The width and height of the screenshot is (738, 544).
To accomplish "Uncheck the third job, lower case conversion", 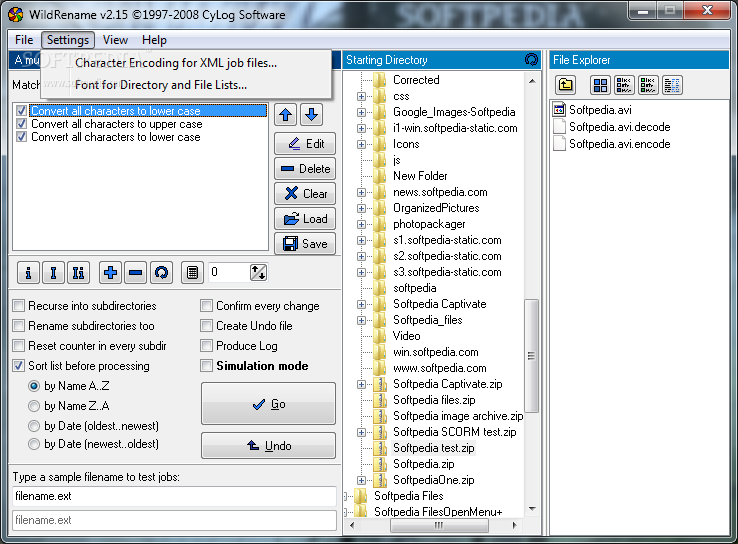I will point(21,137).
